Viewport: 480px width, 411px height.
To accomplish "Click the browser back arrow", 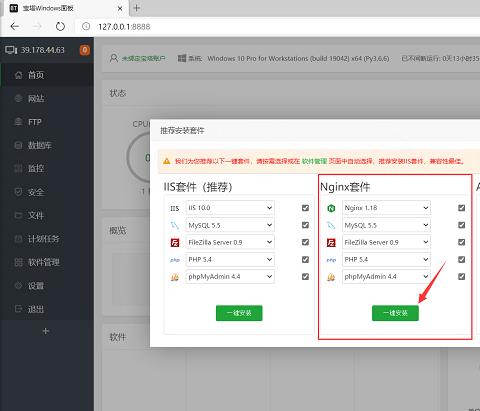I will point(14,26).
